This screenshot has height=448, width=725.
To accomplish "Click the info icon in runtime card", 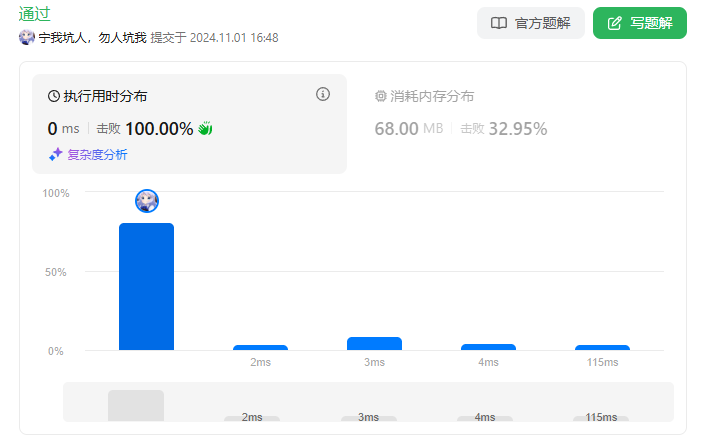I will [x=323, y=94].
